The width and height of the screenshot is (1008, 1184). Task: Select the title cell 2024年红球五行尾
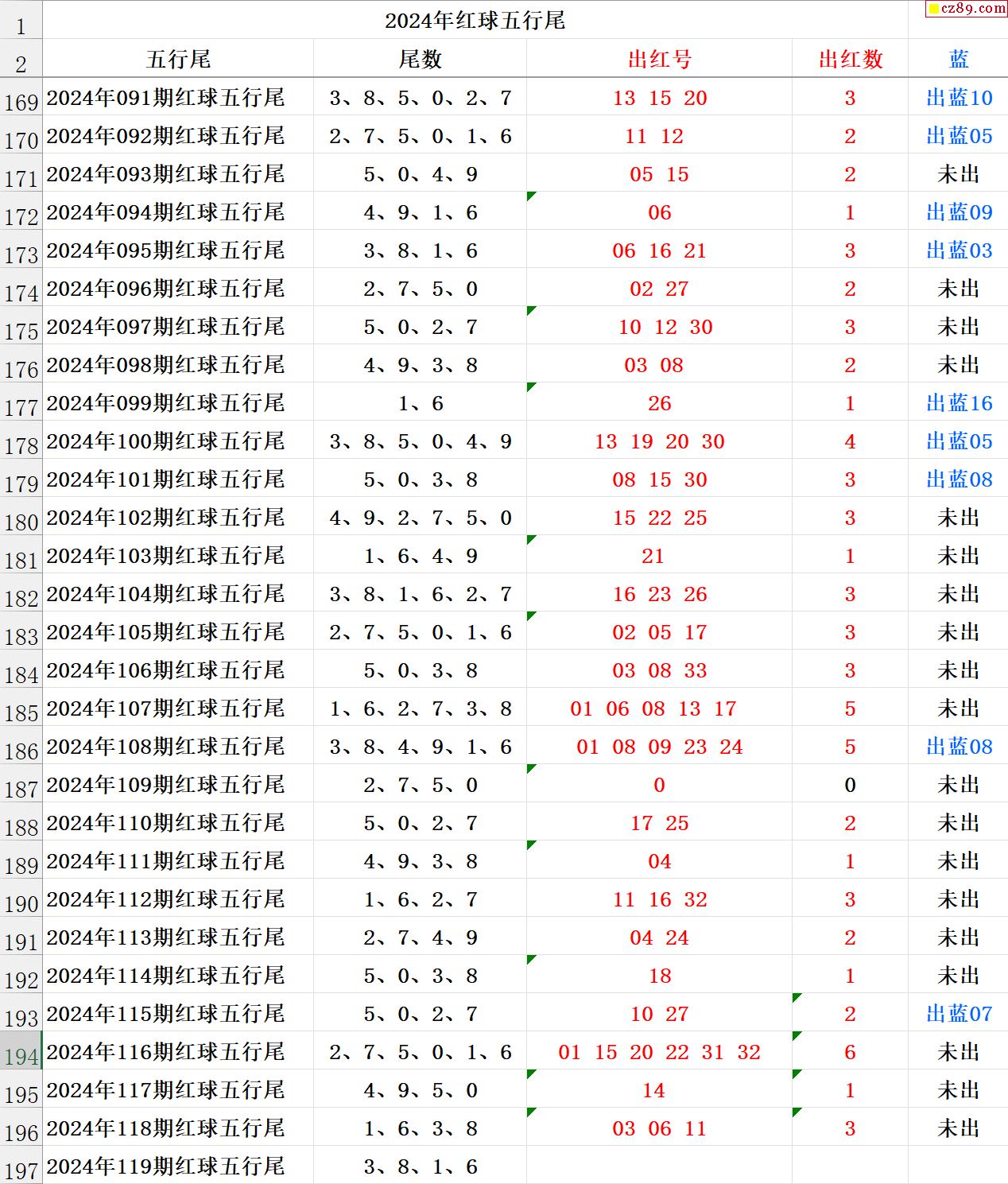475,20
